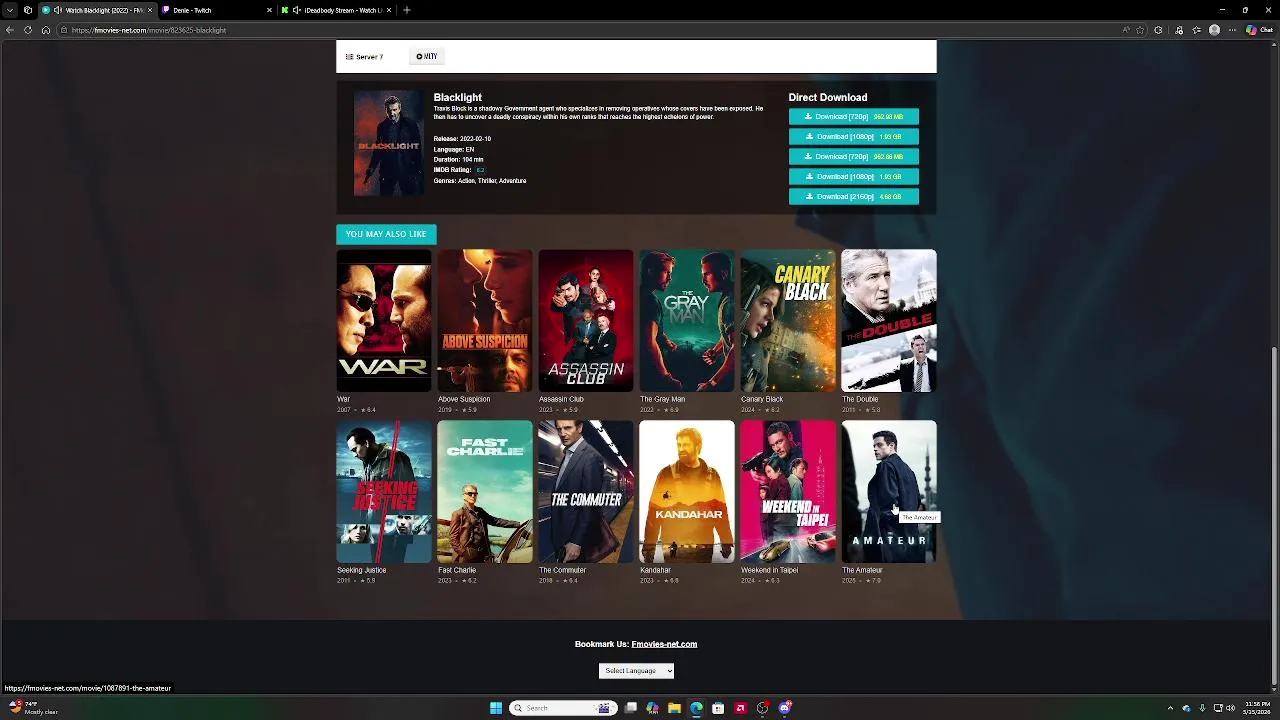Switch to the Denle - Twitch tab
Image resolution: width=1280 pixels, height=720 pixels.
click(217, 10)
